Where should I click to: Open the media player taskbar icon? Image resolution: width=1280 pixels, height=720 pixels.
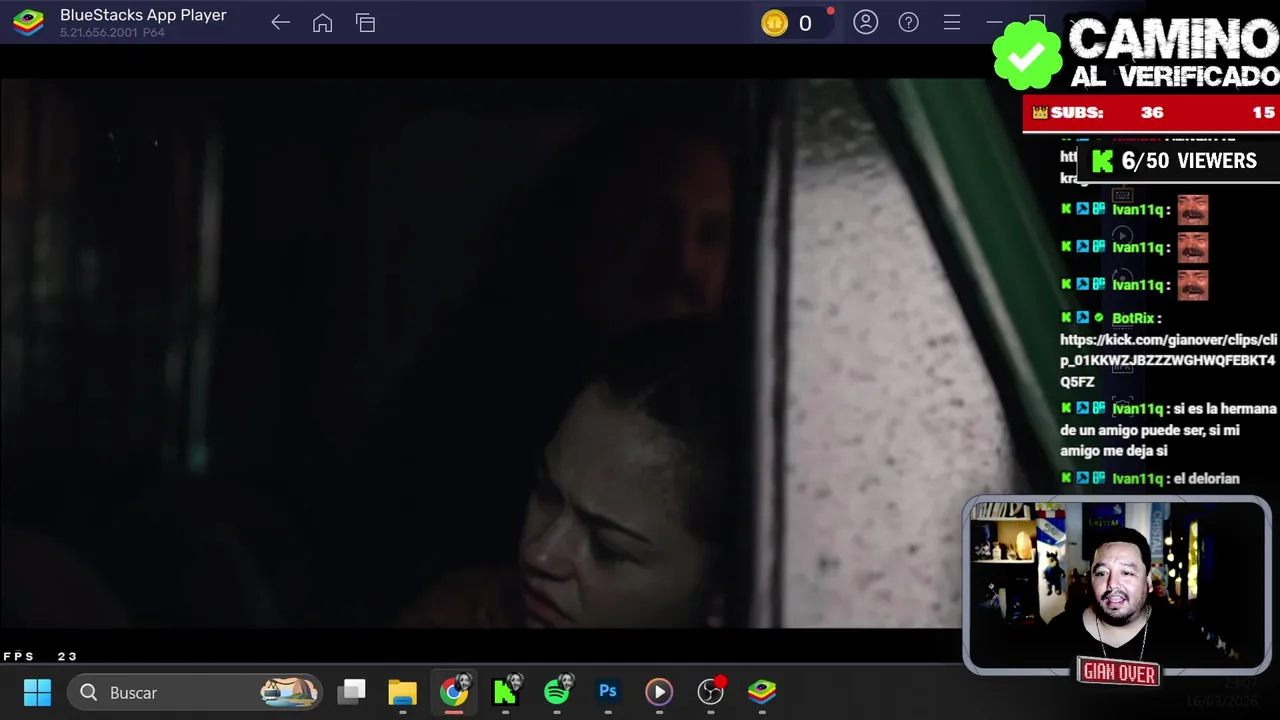[x=659, y=692]
